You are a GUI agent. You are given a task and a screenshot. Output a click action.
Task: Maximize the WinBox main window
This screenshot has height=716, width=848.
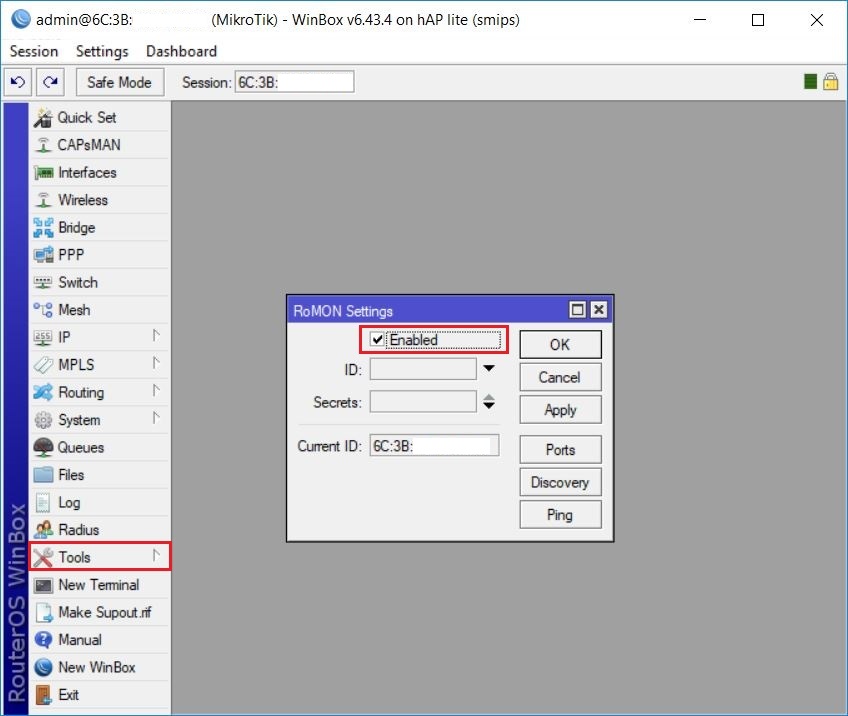[x=758, y=20]
